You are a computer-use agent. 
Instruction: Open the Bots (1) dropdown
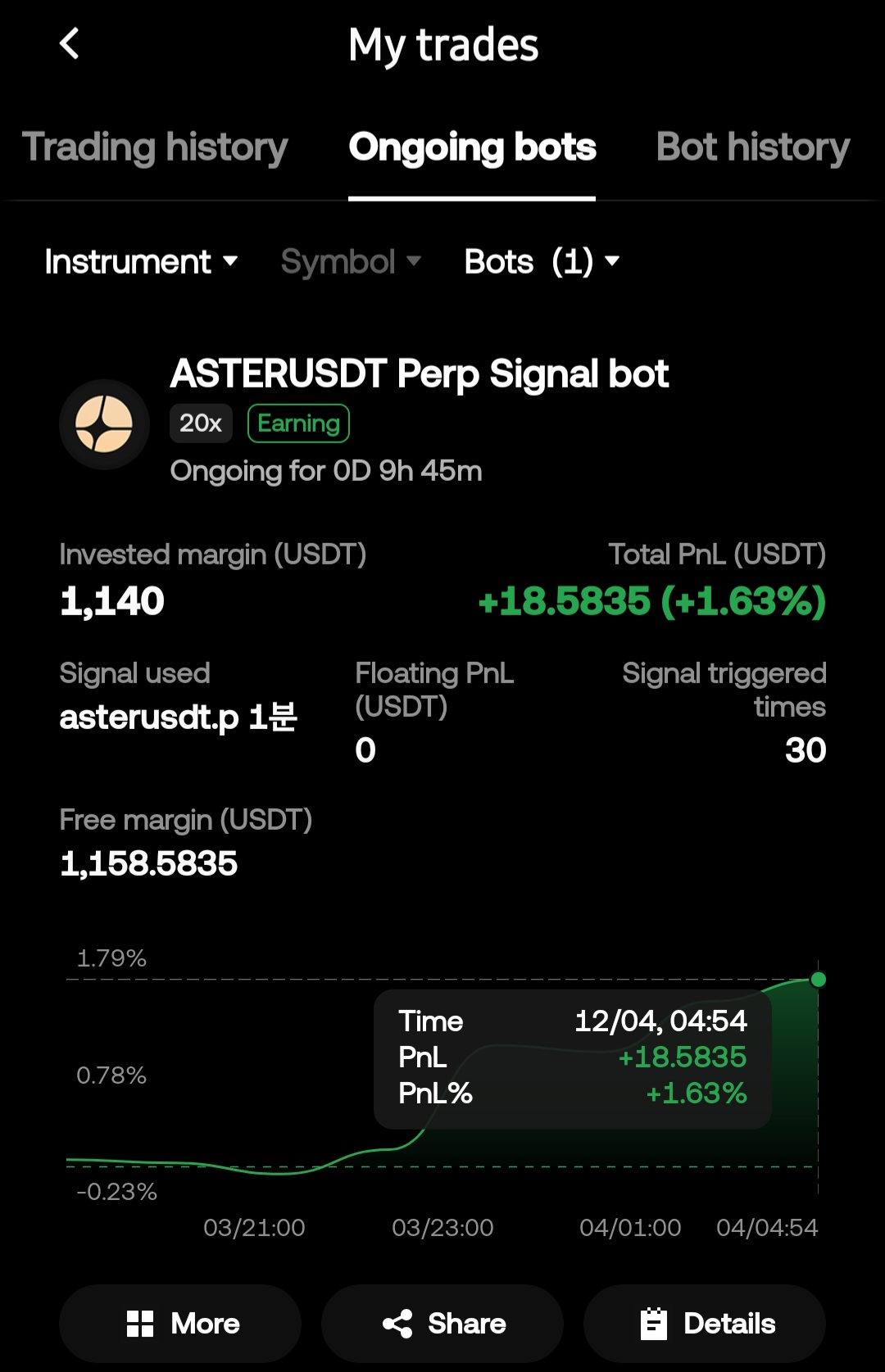click(541, 262)
